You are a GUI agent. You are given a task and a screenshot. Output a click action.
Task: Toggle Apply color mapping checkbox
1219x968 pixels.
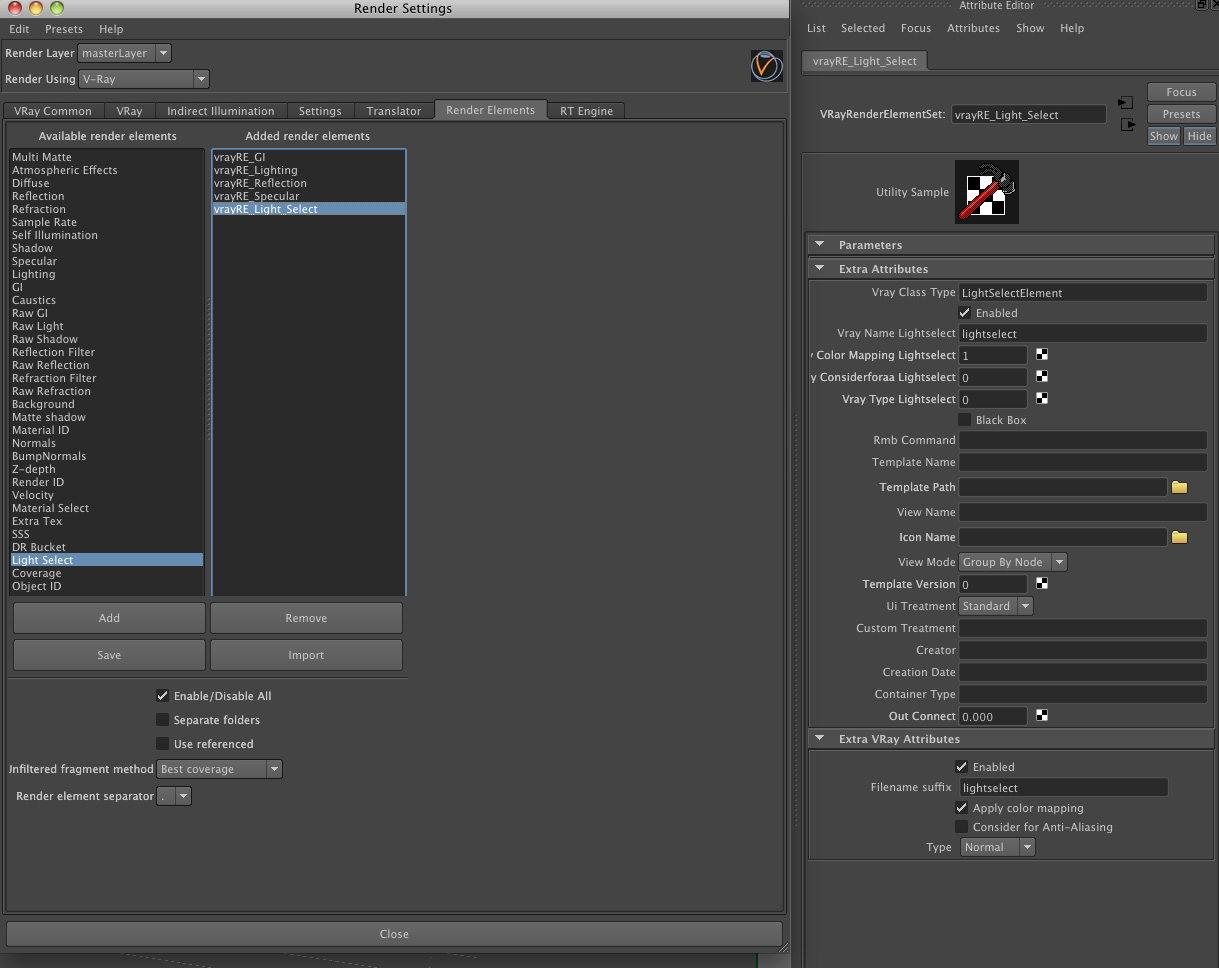coord(961,808)
